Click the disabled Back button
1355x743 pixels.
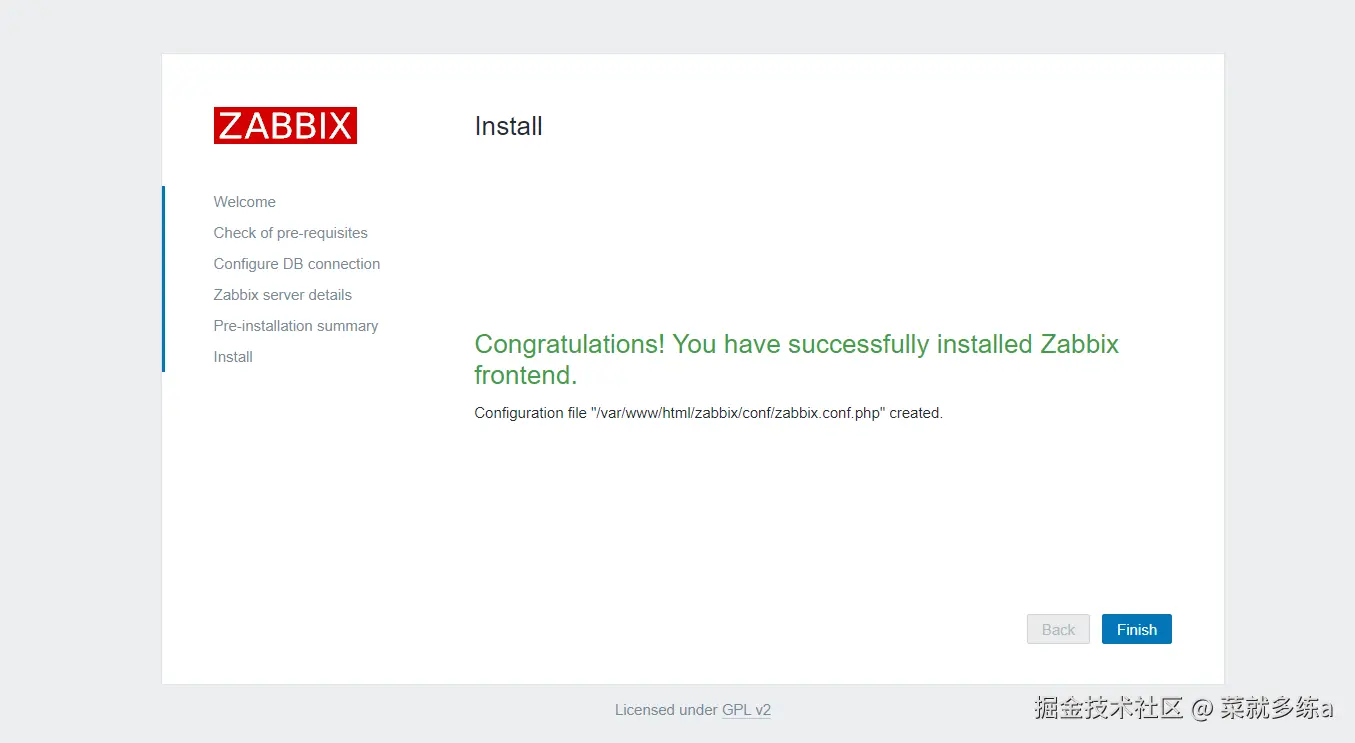(x=1058, y=629)
